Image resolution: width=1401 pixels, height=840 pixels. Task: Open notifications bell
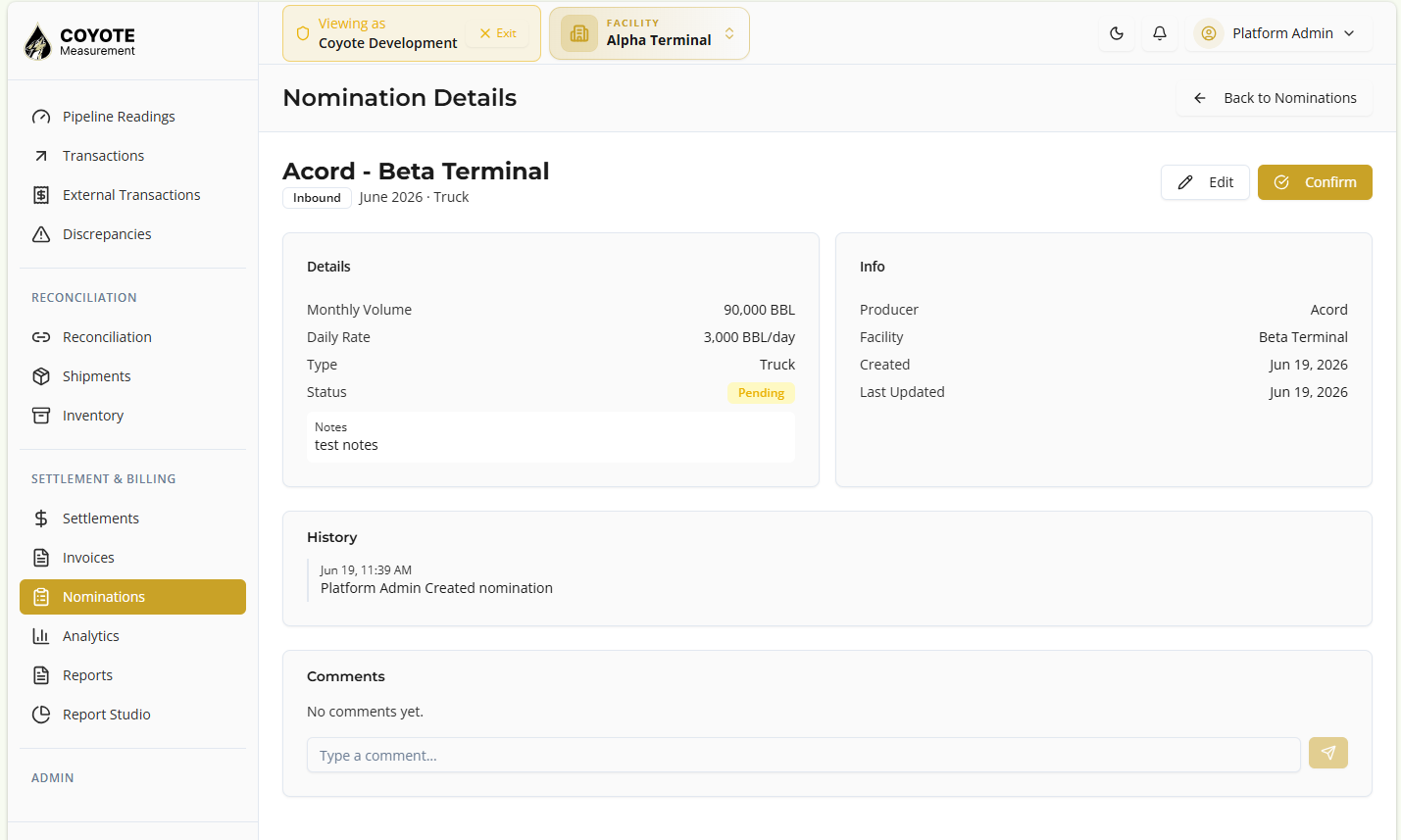point(1160,33)
